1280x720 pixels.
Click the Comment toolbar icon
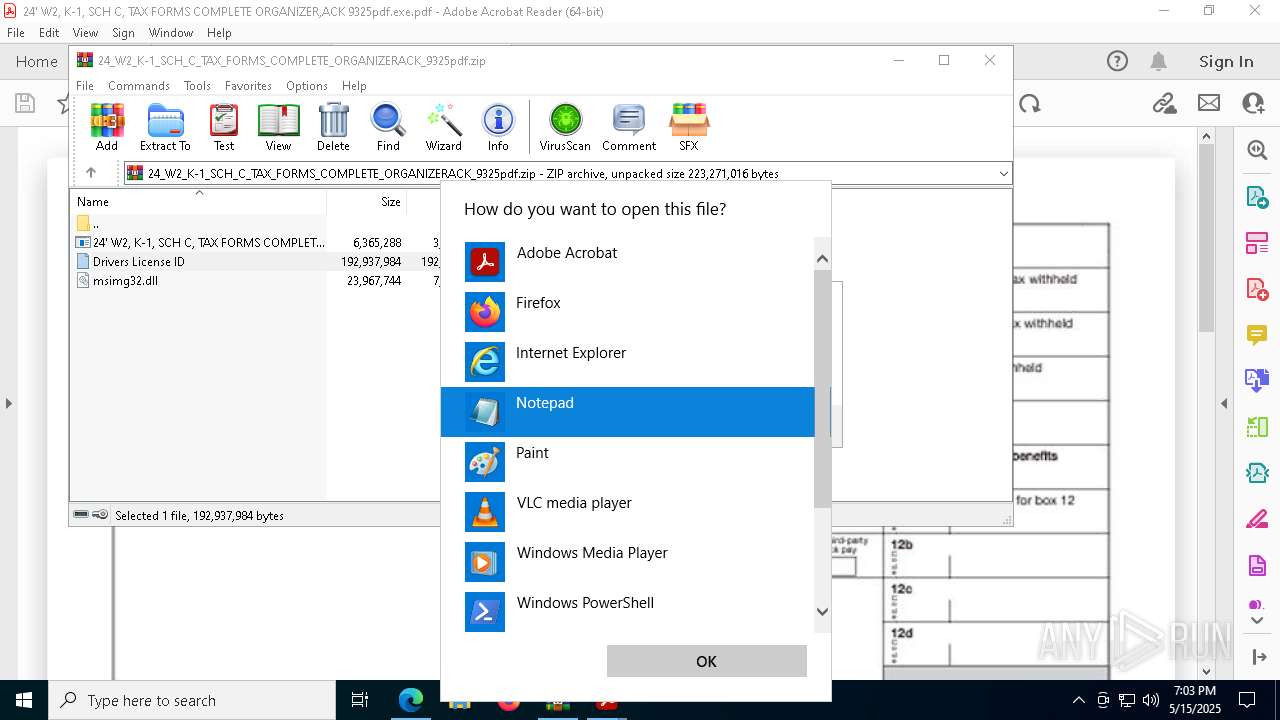click(x=629, y=127)
